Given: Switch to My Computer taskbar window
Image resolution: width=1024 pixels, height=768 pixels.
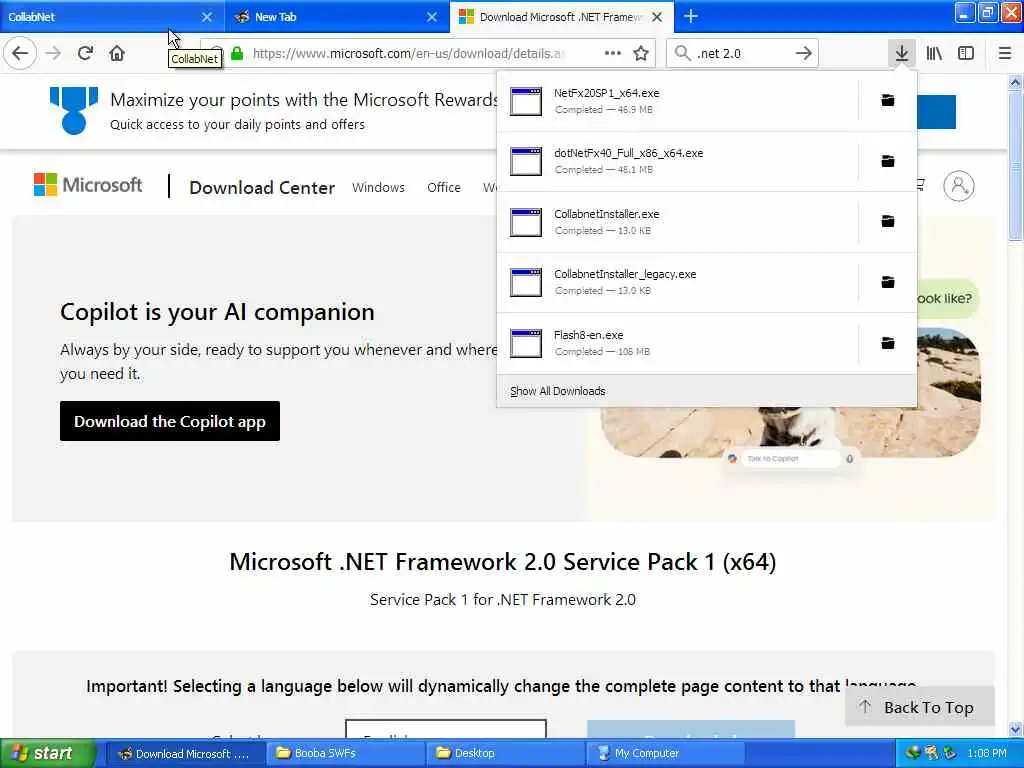Looking at the screenshot, I should pos(665,753).
